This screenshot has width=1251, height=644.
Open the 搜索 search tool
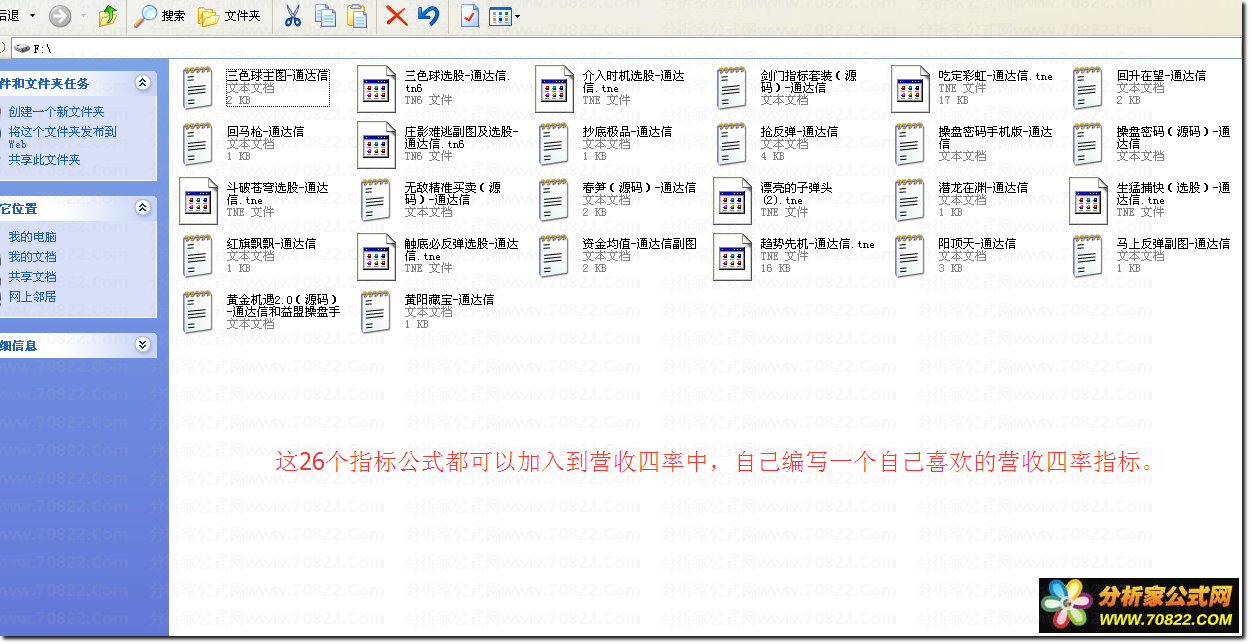click(161, 16)
